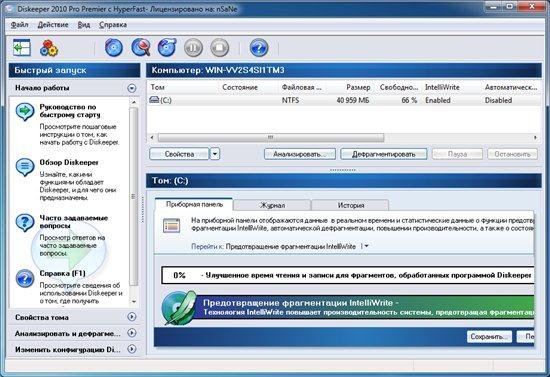Screen dimensions: 550x377
Task: Click the analyze volume magnifier icon
Action: click(x=141, y=48)
